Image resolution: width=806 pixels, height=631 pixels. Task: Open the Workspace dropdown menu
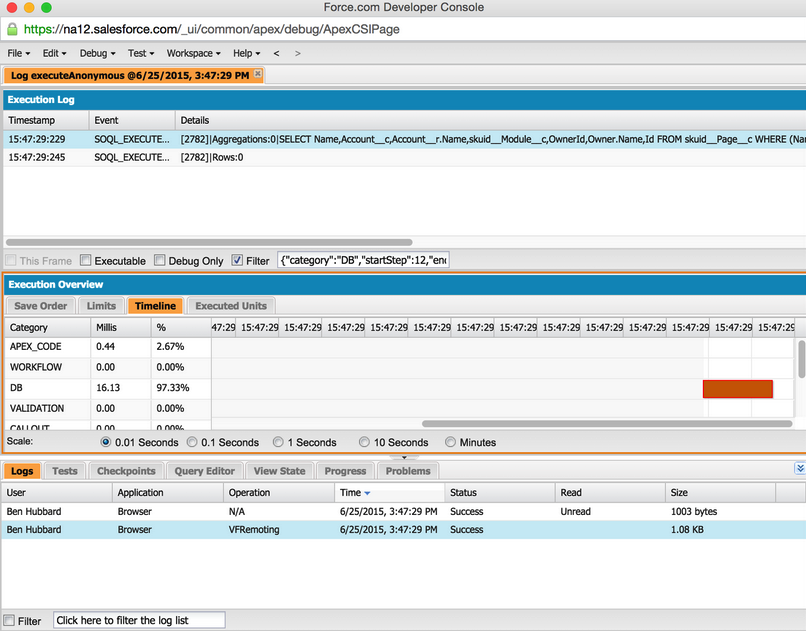194,53
